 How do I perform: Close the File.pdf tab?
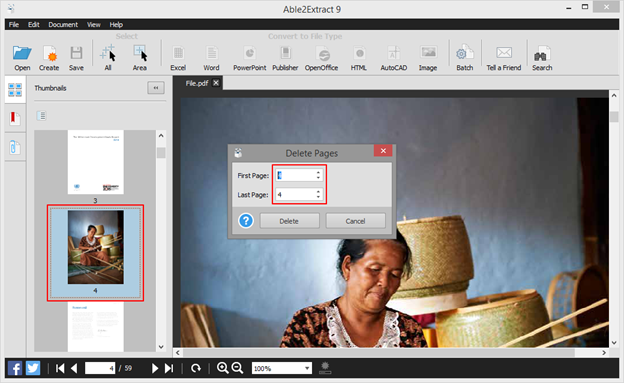tap(216, 83)
